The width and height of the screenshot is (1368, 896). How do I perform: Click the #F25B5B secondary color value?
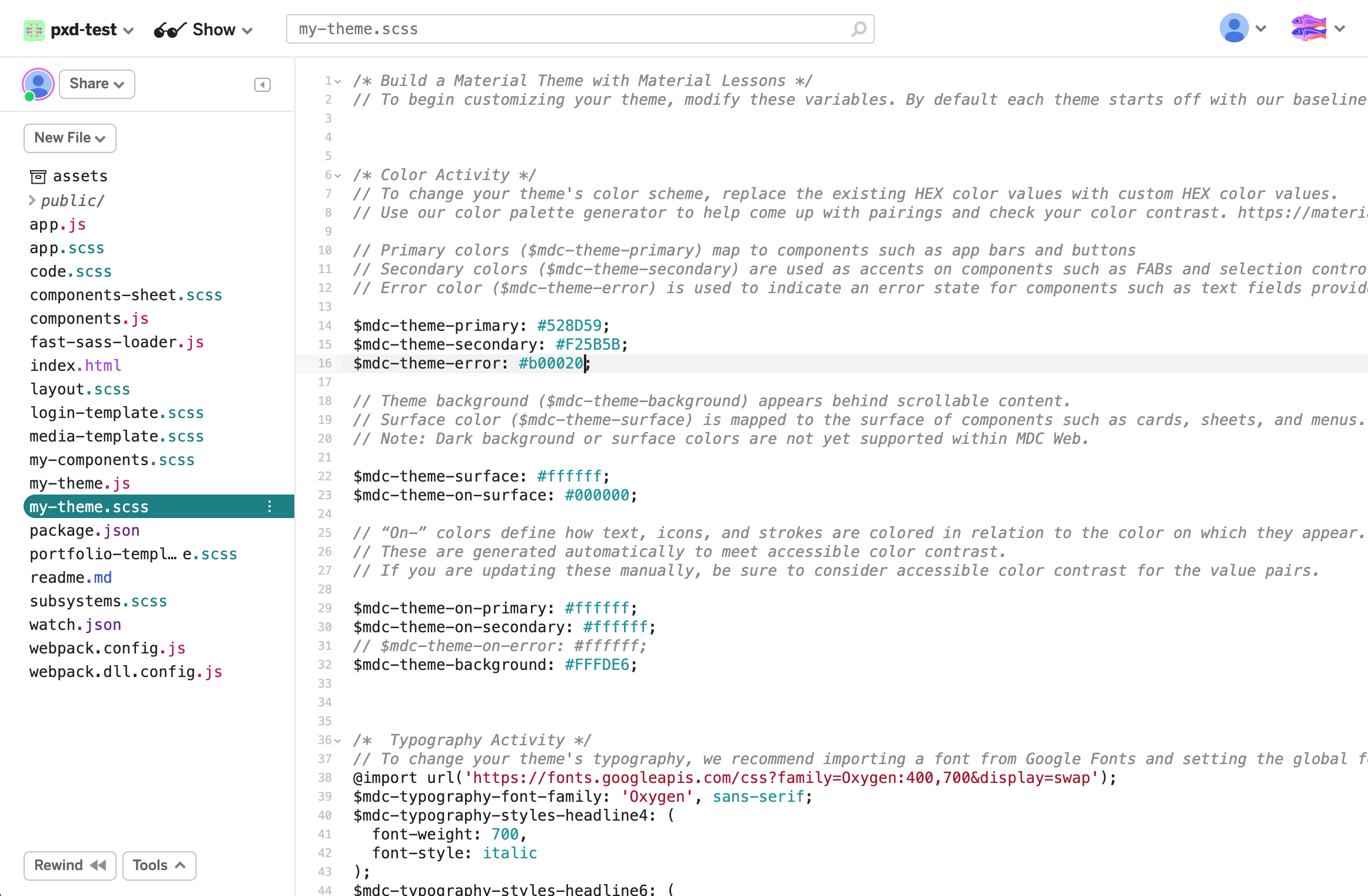[587, 344]
